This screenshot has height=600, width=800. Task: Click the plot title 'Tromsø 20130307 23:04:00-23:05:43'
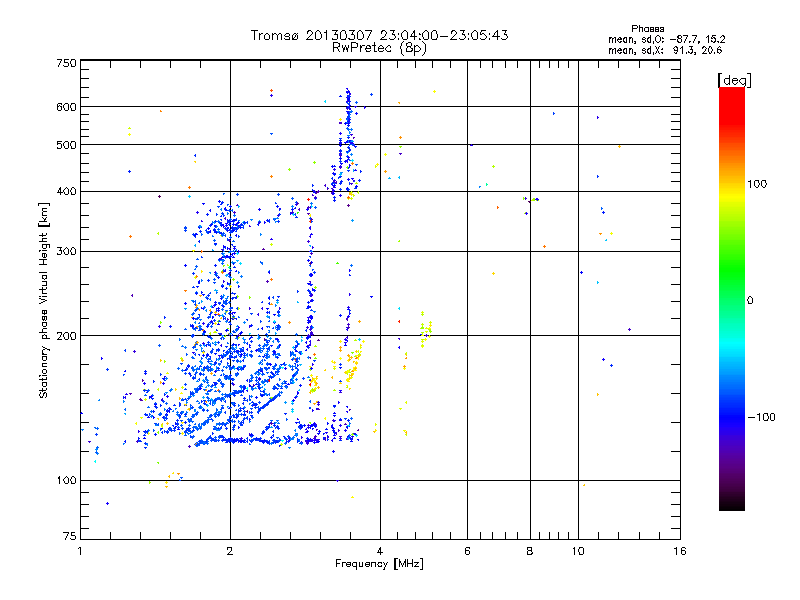(x=379, y=35)
